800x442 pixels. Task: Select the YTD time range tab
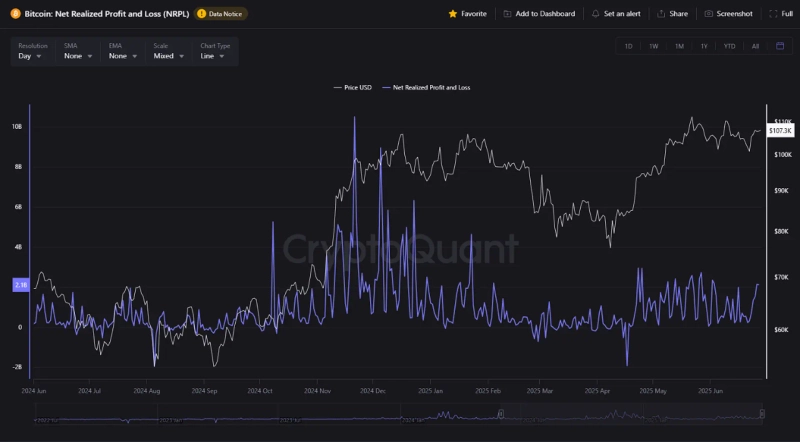730,46
